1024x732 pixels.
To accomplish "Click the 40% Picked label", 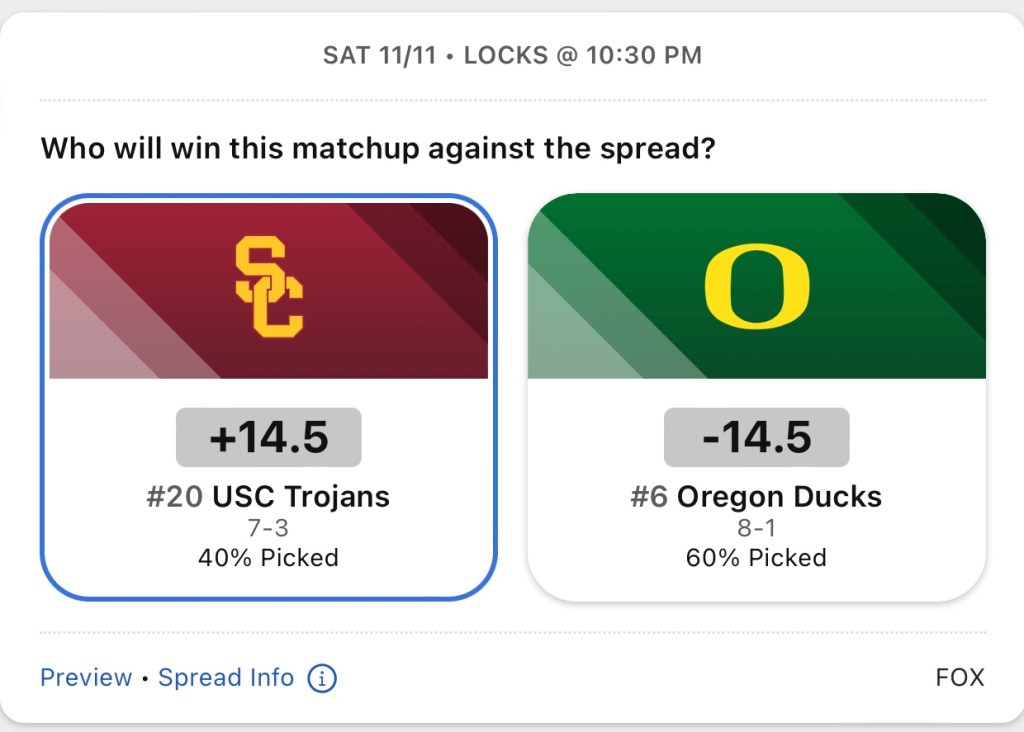I will pos(268,557).
